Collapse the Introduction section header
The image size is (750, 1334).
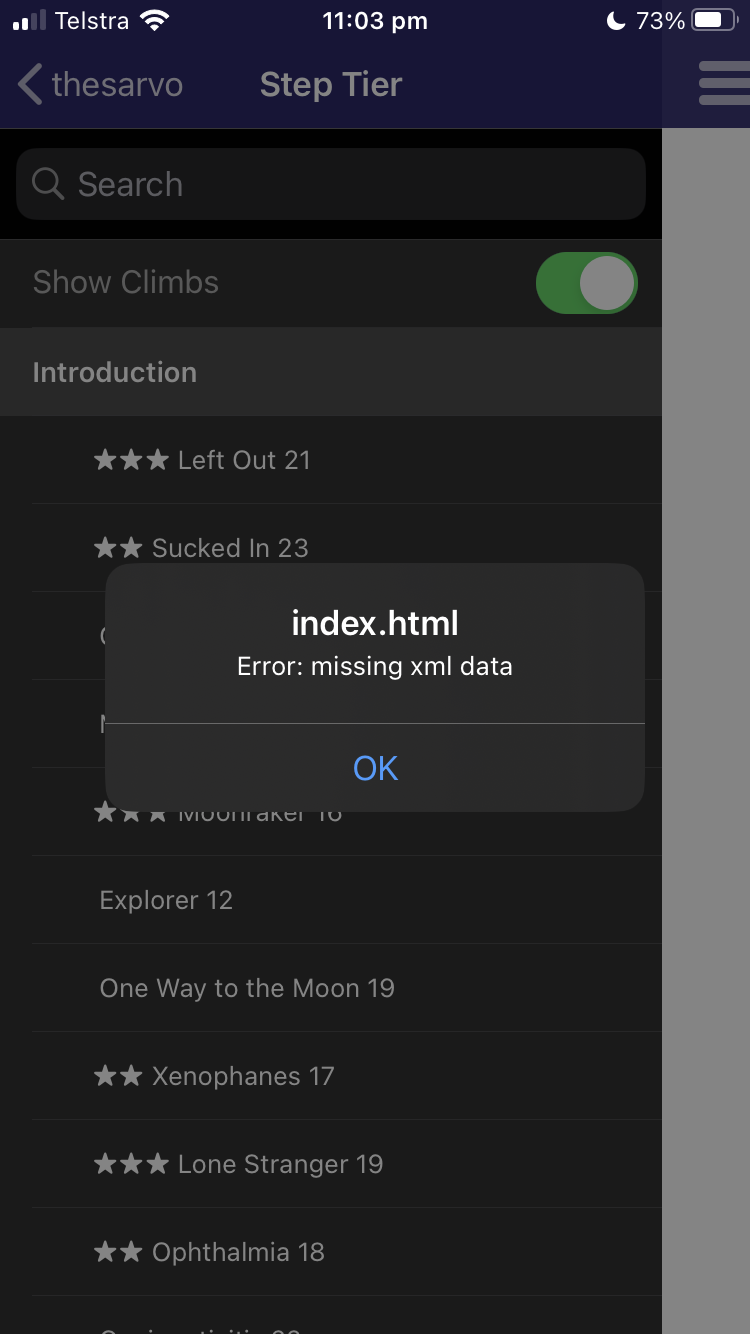(x=115, y=372)
